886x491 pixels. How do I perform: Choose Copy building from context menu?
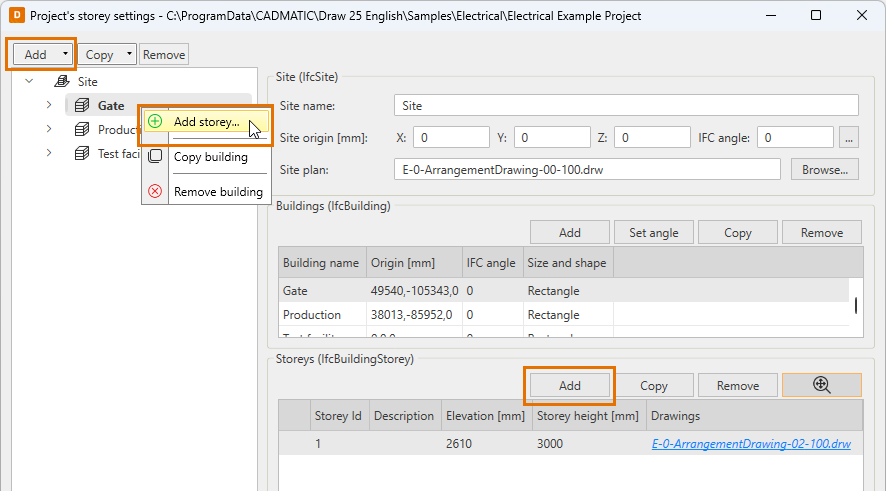[211, 156]
